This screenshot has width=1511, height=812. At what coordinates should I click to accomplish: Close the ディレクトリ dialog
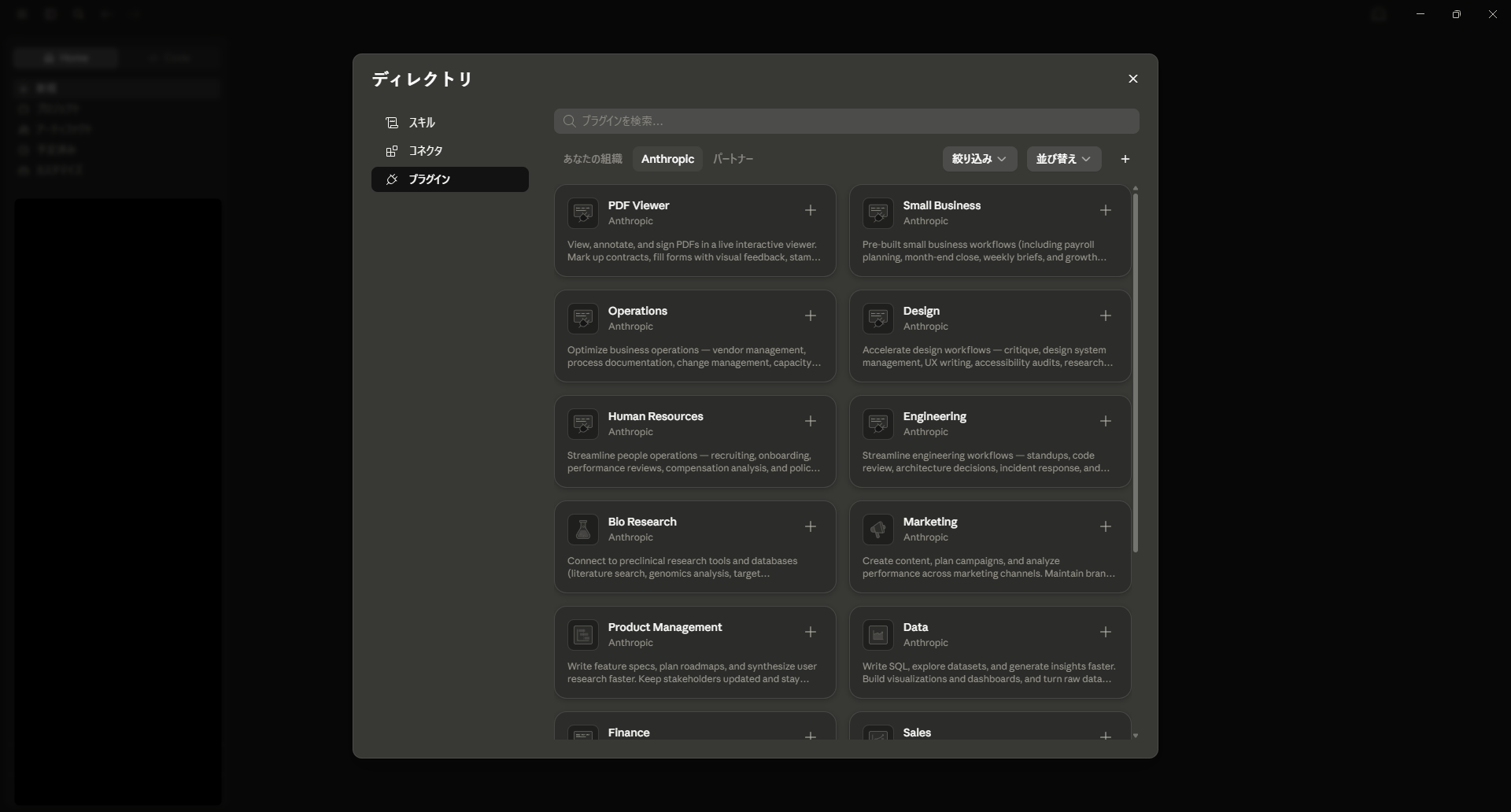click(1133, 79)
